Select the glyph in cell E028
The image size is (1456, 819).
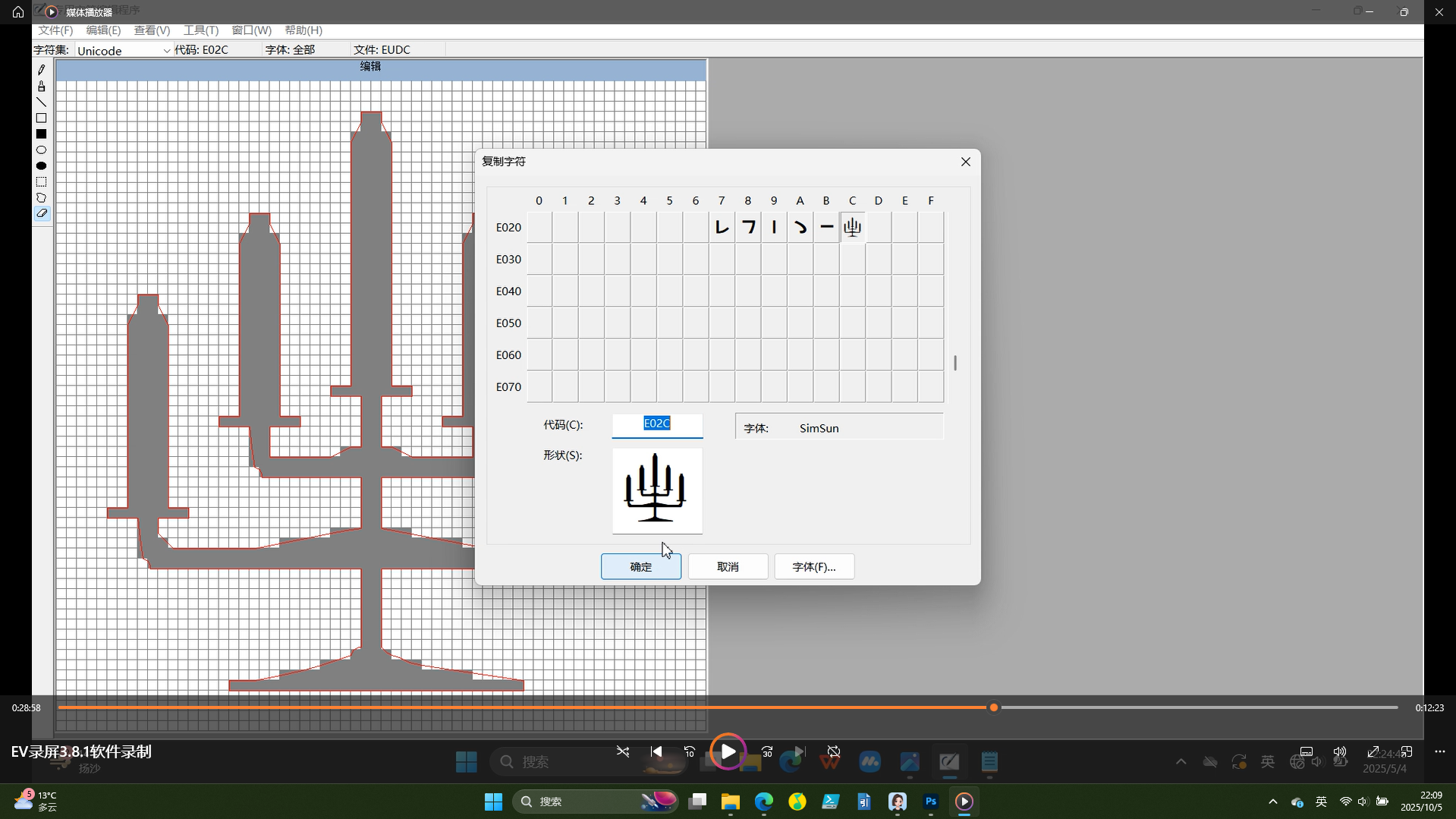click(748, 227)
